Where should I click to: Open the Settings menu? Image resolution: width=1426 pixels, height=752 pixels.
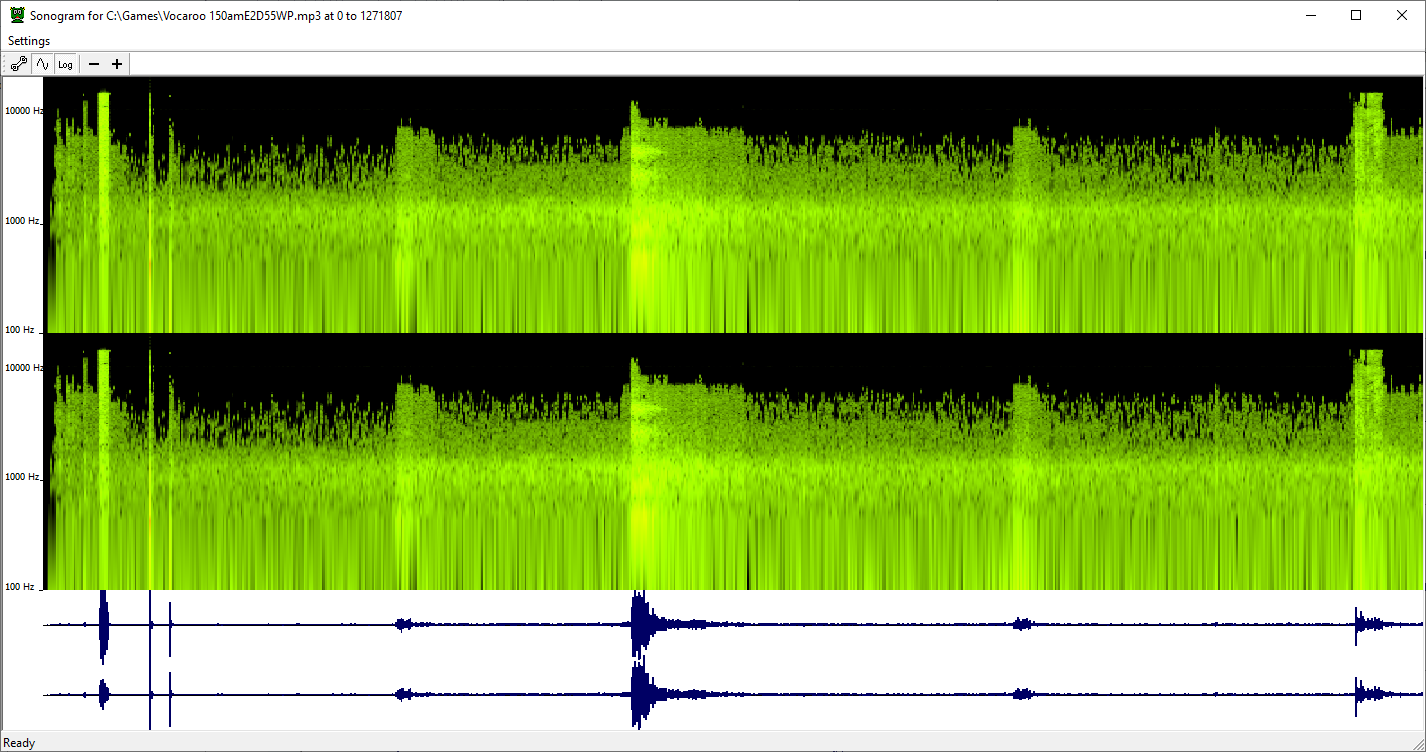tap(29, 41)
